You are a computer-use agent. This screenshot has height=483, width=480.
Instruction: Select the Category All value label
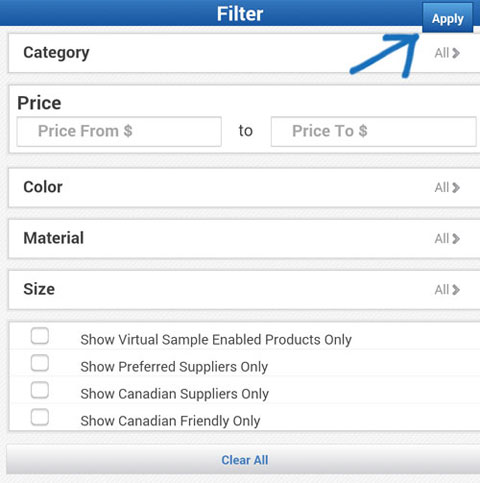pyautogui.click(x=442, y=53)
